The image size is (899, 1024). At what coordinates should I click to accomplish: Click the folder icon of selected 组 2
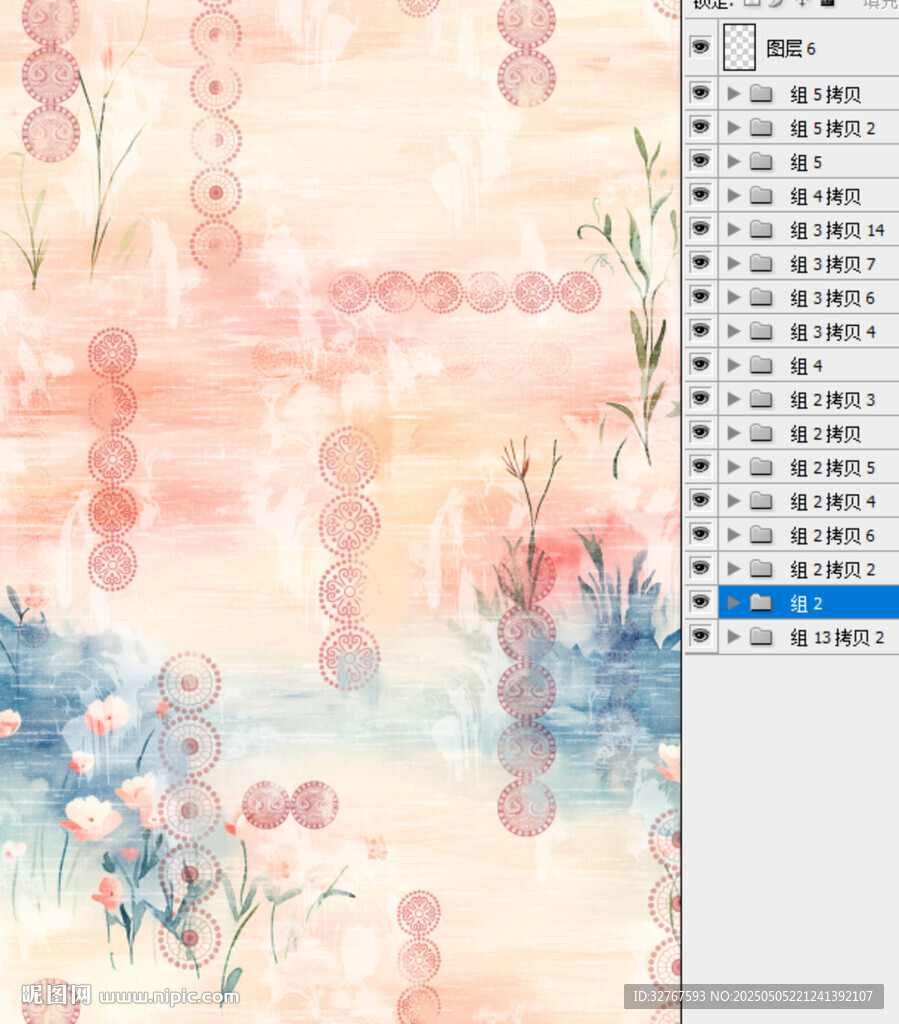coord(762,603)
